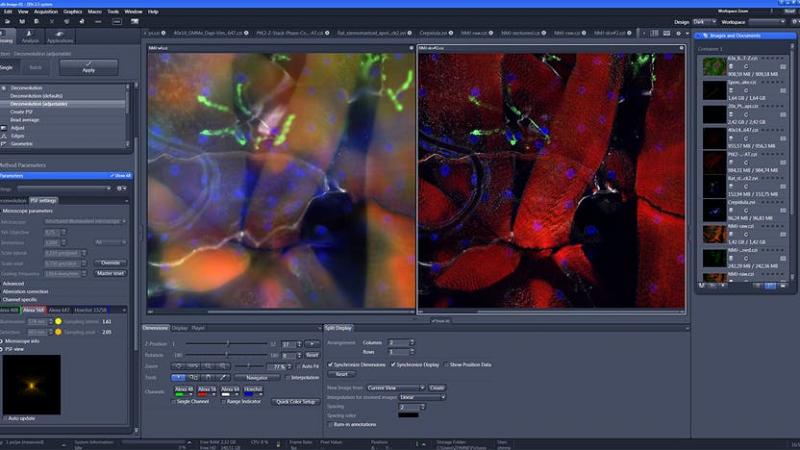Switch to the Display tab
The height and width of the screenshot is (450, 800).
click(x=180, y=328)
